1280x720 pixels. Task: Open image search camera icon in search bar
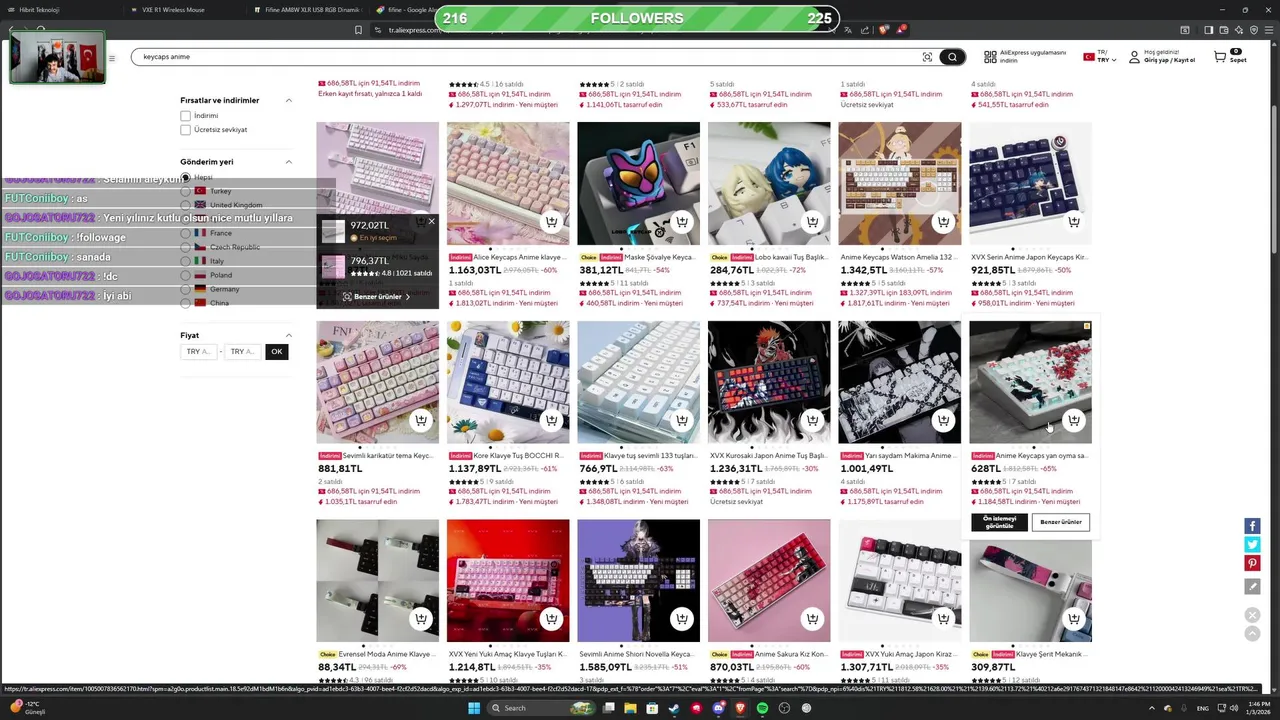(927, 57)
